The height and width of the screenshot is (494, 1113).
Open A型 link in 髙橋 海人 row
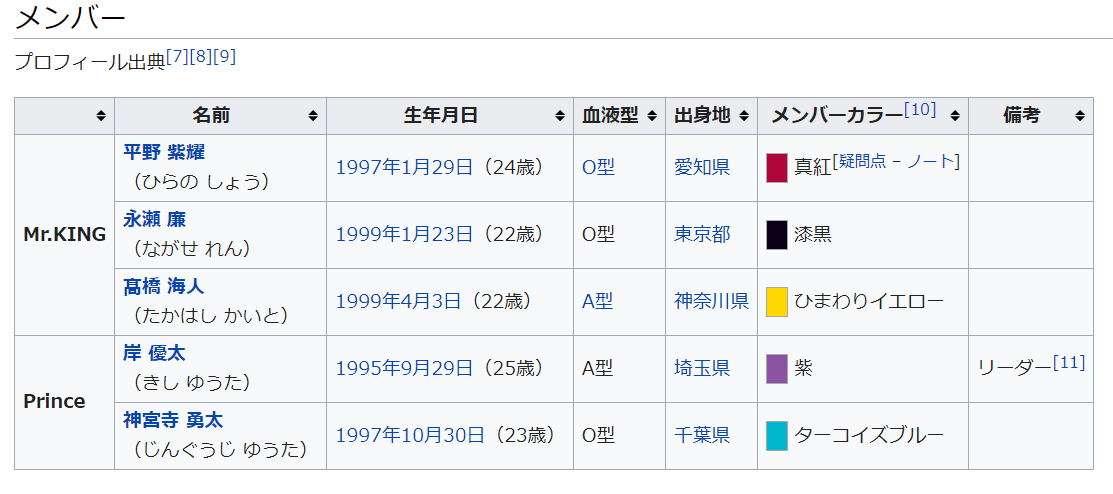coord(598,301)
